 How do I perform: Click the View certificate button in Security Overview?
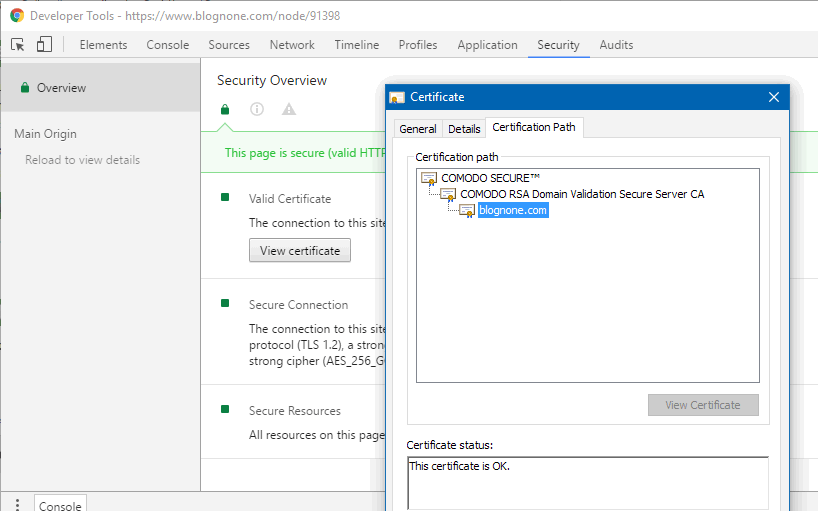300,250
